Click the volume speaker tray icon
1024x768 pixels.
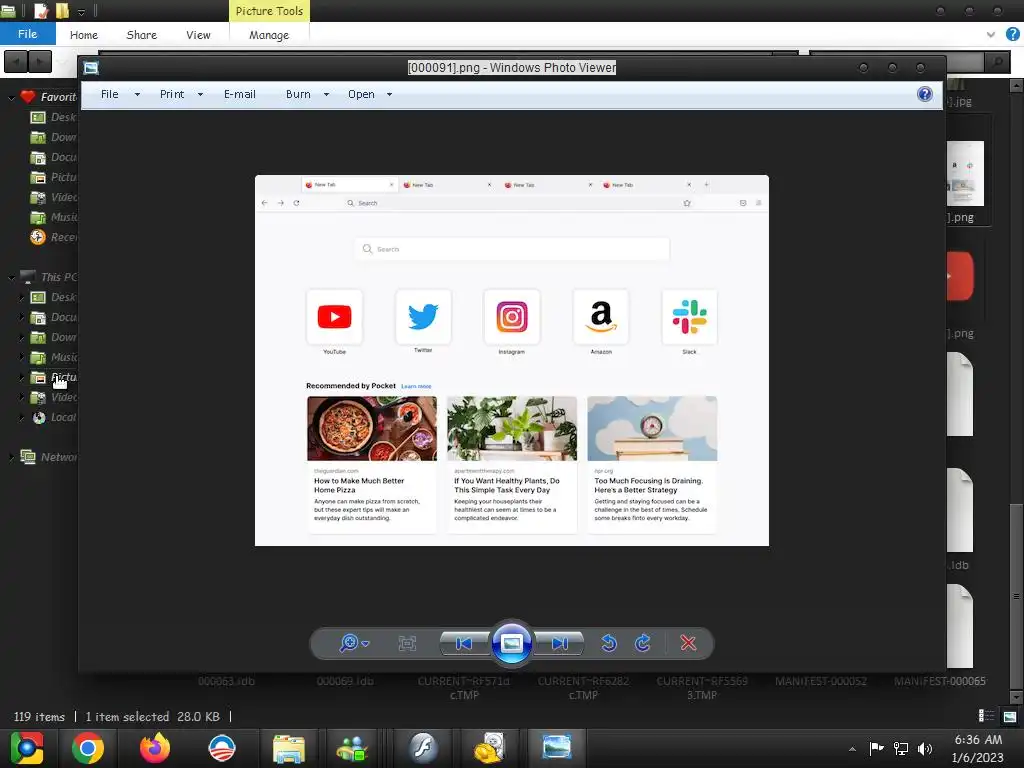[x=925, y=748]
